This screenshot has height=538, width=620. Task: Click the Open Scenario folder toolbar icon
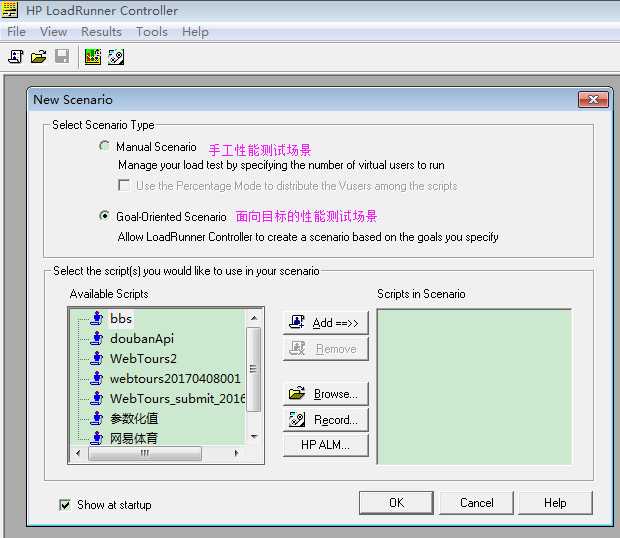pyautogui.click(x=39, y=57)
